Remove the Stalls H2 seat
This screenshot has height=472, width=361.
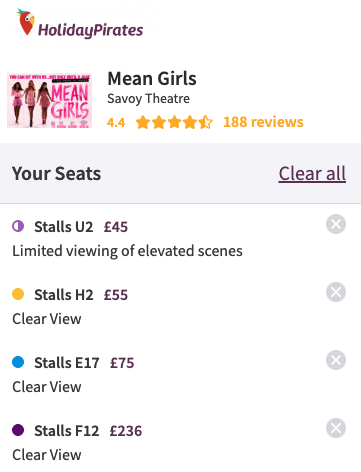point(336,292)
